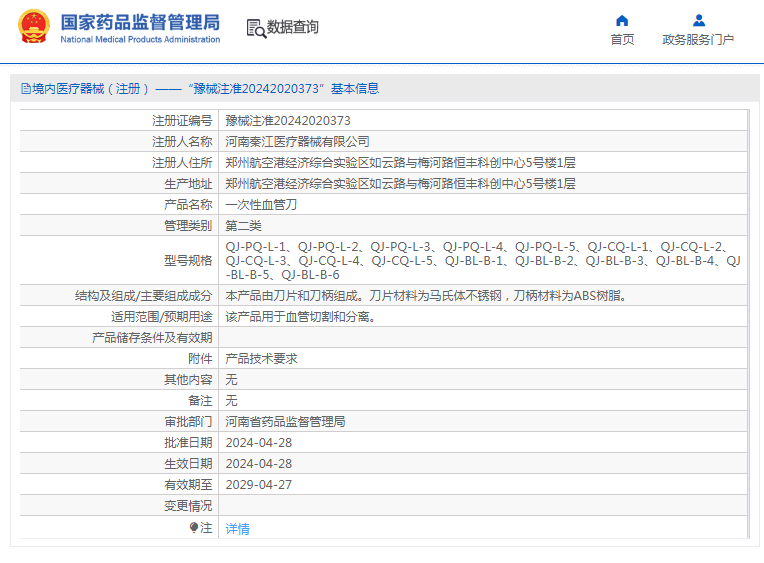Screen dimensions: 764x563
Task: Click 数据查询 label
Action: [292, 27]
